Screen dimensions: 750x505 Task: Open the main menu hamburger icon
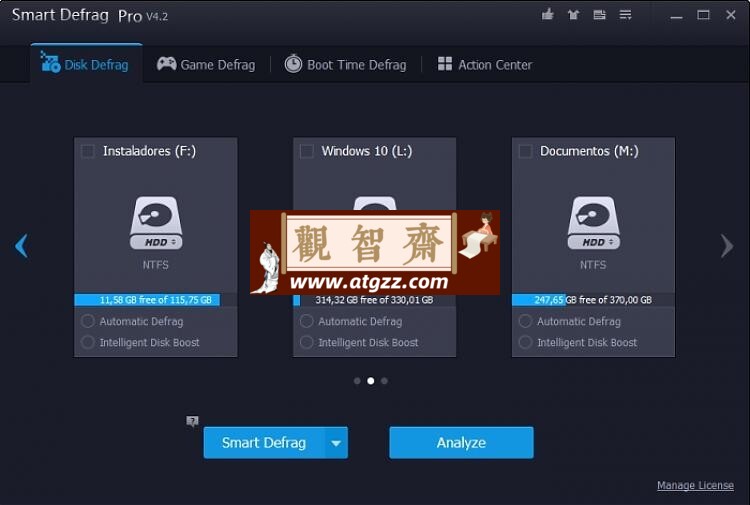click(625, 15)
